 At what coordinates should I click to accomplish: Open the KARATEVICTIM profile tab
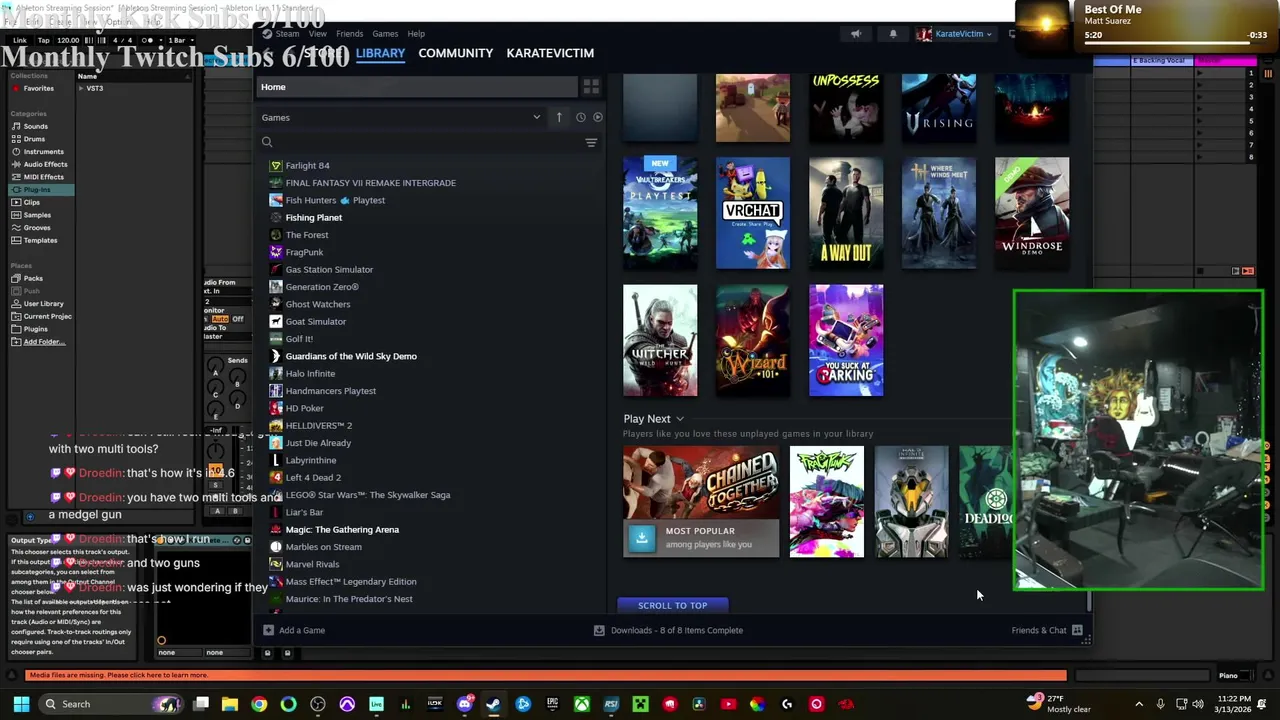(x=550, y=53)
